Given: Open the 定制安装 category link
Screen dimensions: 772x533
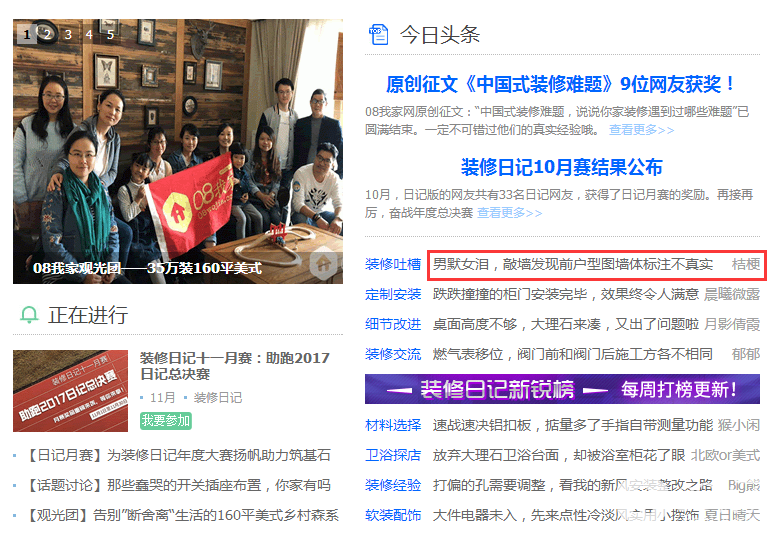Looking at the screenshot, I should (x=393, y=294).
